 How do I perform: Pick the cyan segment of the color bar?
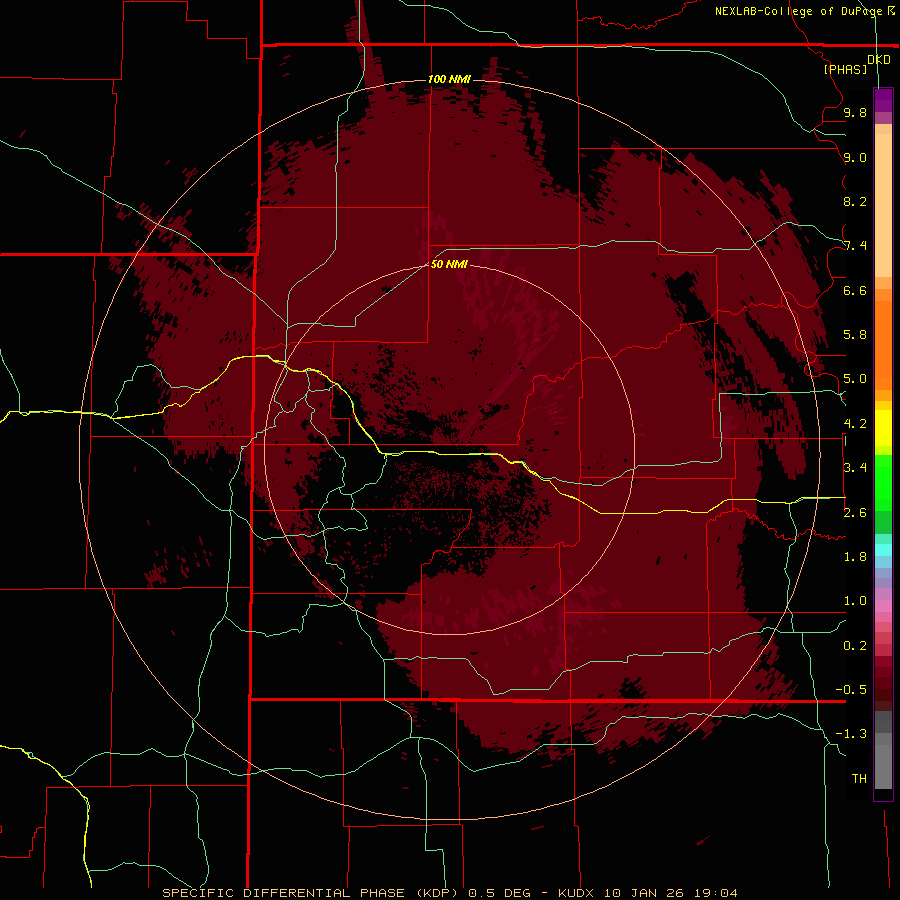point(883,550)
